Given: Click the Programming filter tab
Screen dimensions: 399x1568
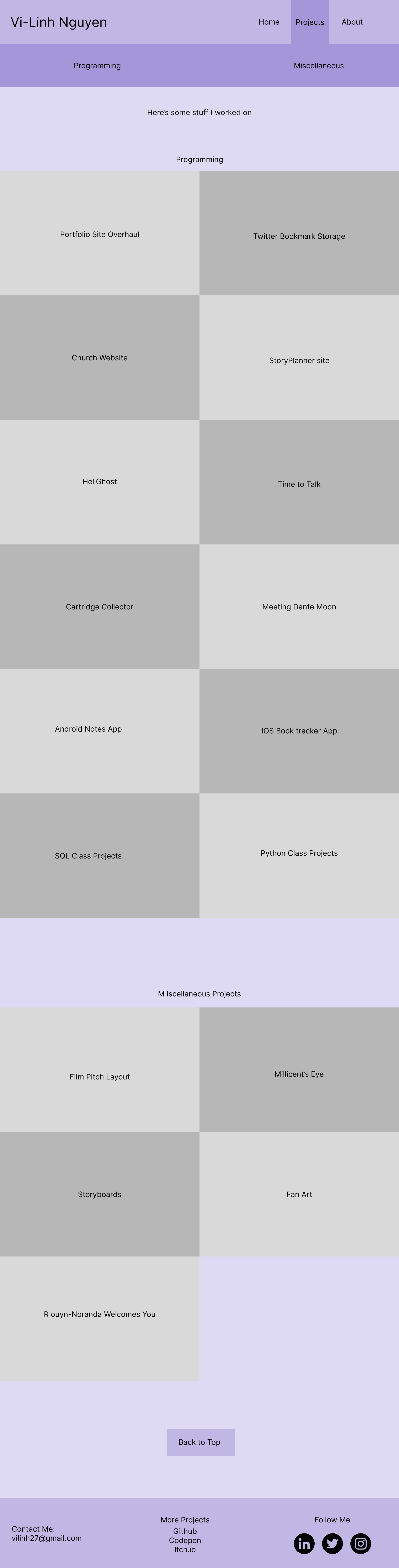Looking at the screenshot, I should 97,65.
